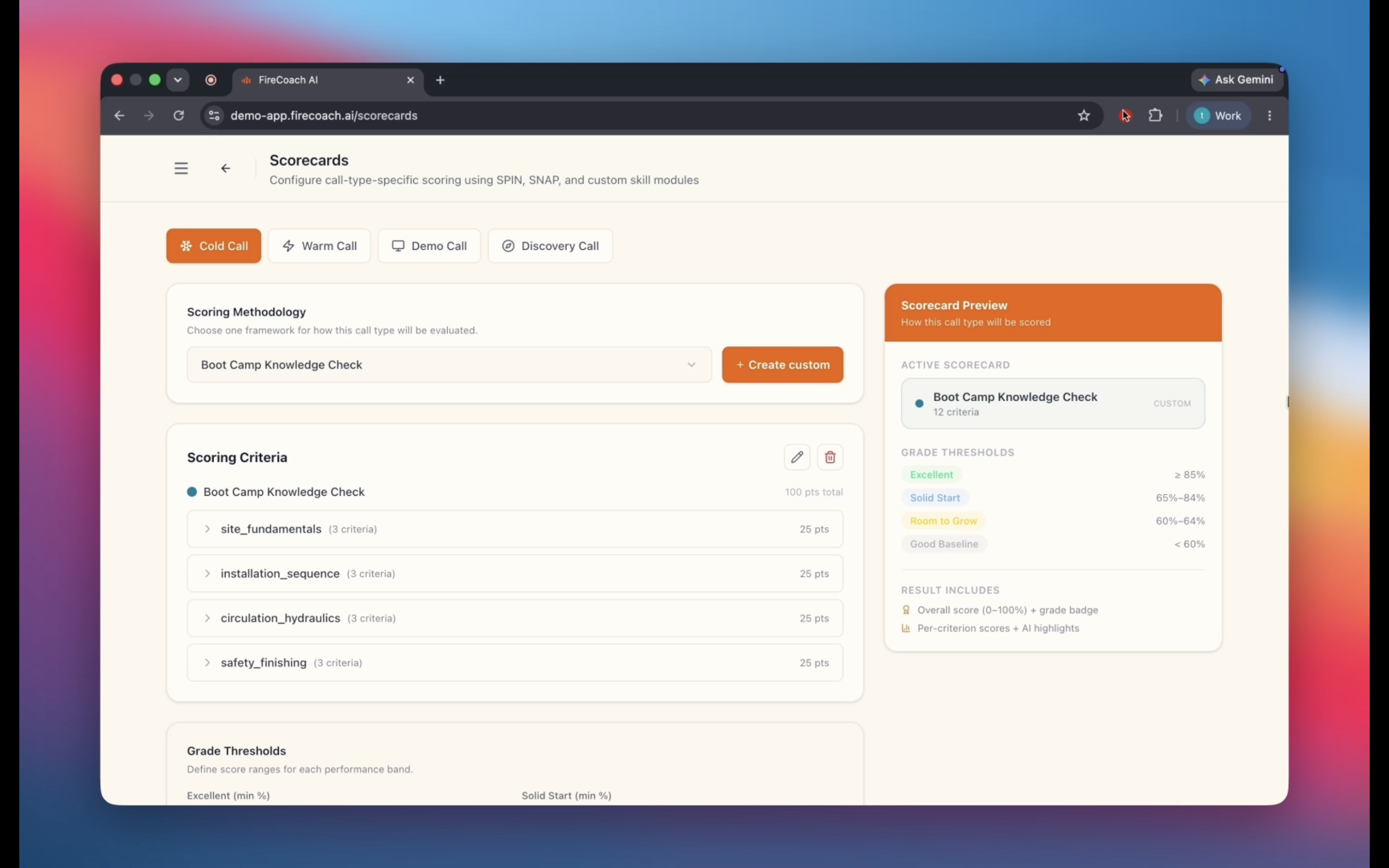This screenshot has width=1389, height=868.
Task: Click the Solid Start grade badge
Action: point(934,498)
